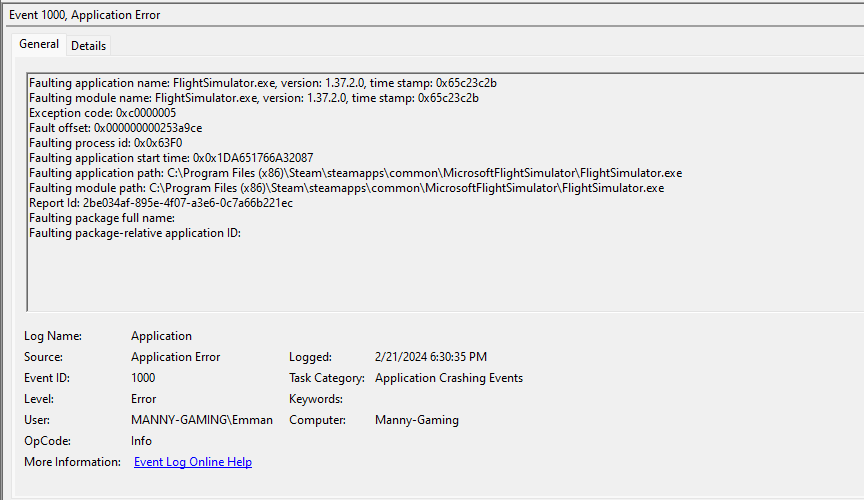Viewport: 864px width, 500px height.
Task: Click the Source value Application Error
Action: point(175,357)
